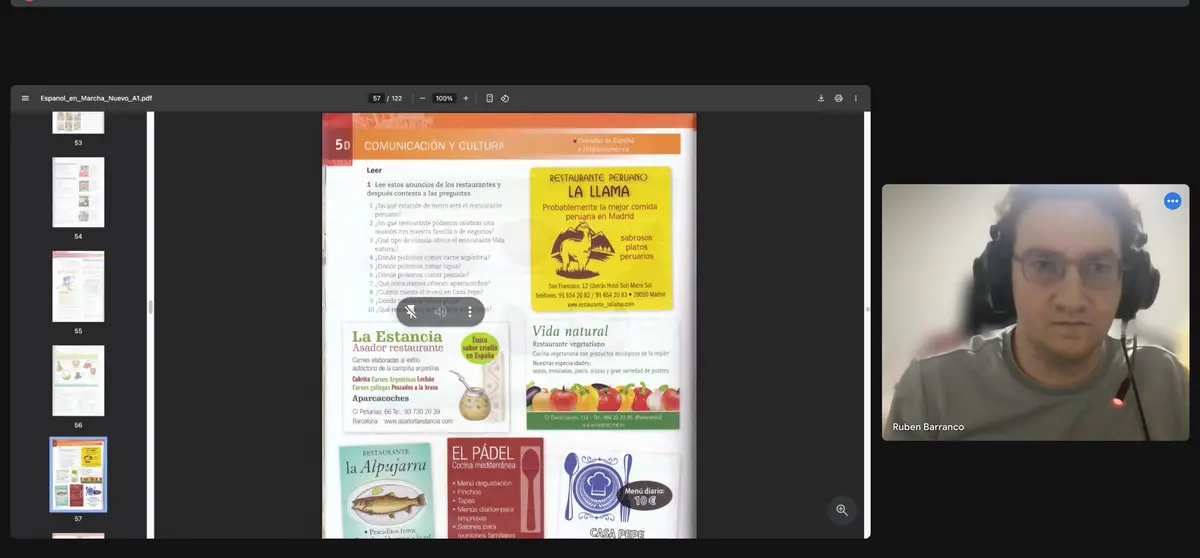Open options for Ruben Barranco's video tile
Viewport: 1200px width, 558px height.
[x=1172, y=201]
